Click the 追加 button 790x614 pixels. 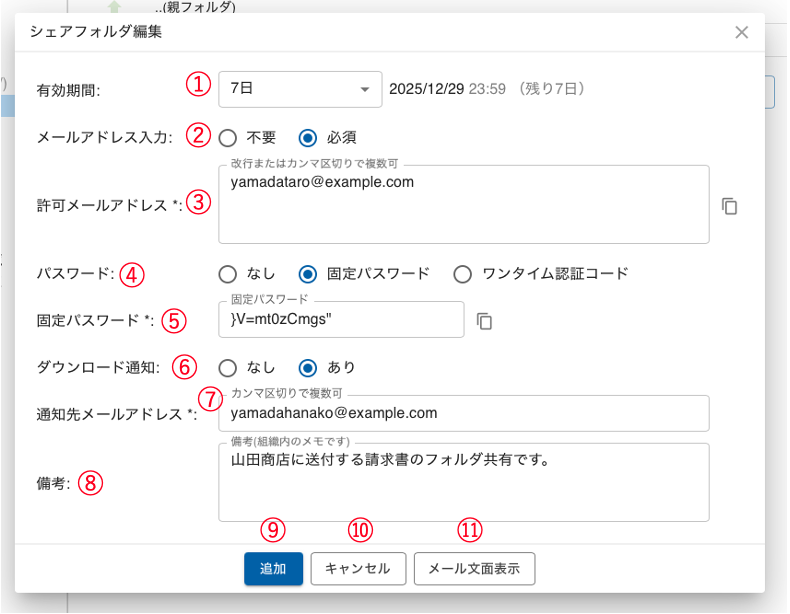(273, 569)
